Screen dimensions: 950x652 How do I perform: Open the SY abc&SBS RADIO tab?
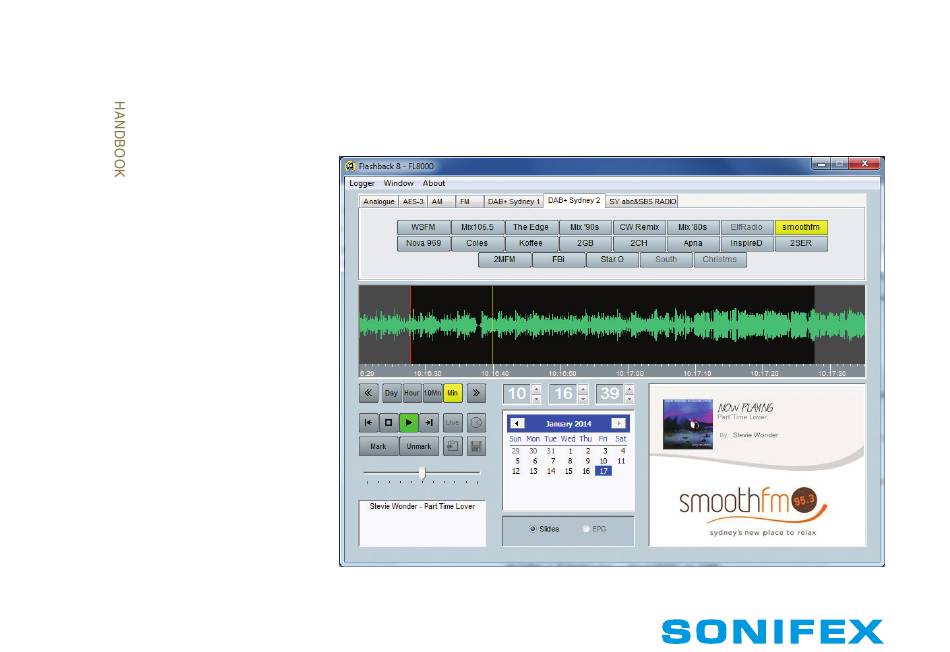click(x=642, y=201)
